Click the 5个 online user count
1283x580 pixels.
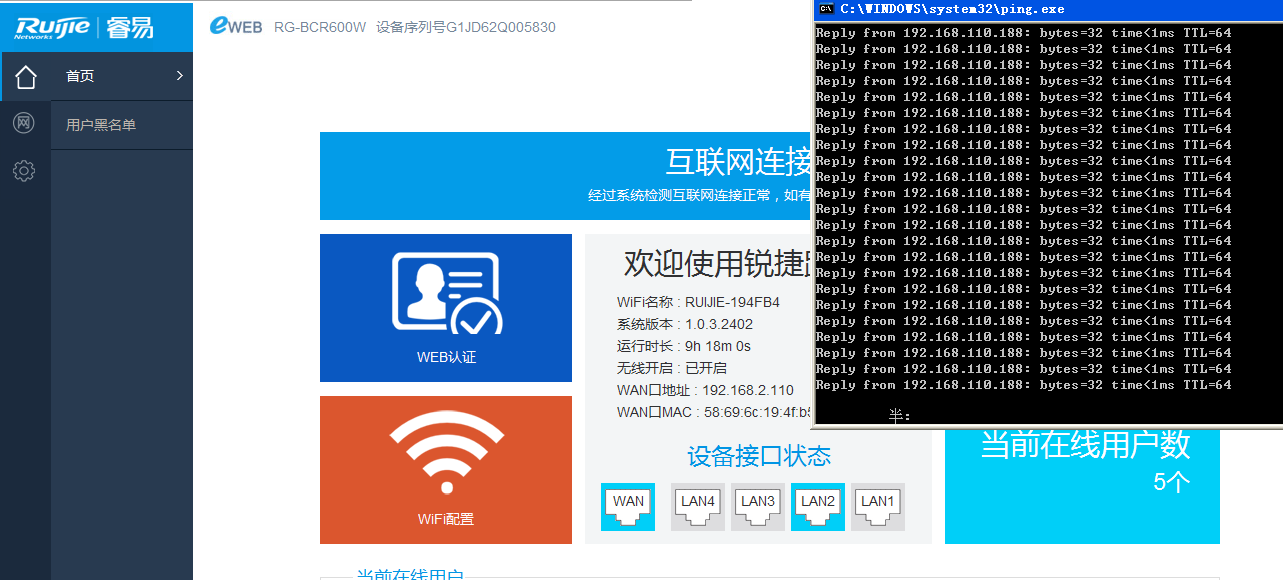pyautogui.click(x=1172, y=482)
